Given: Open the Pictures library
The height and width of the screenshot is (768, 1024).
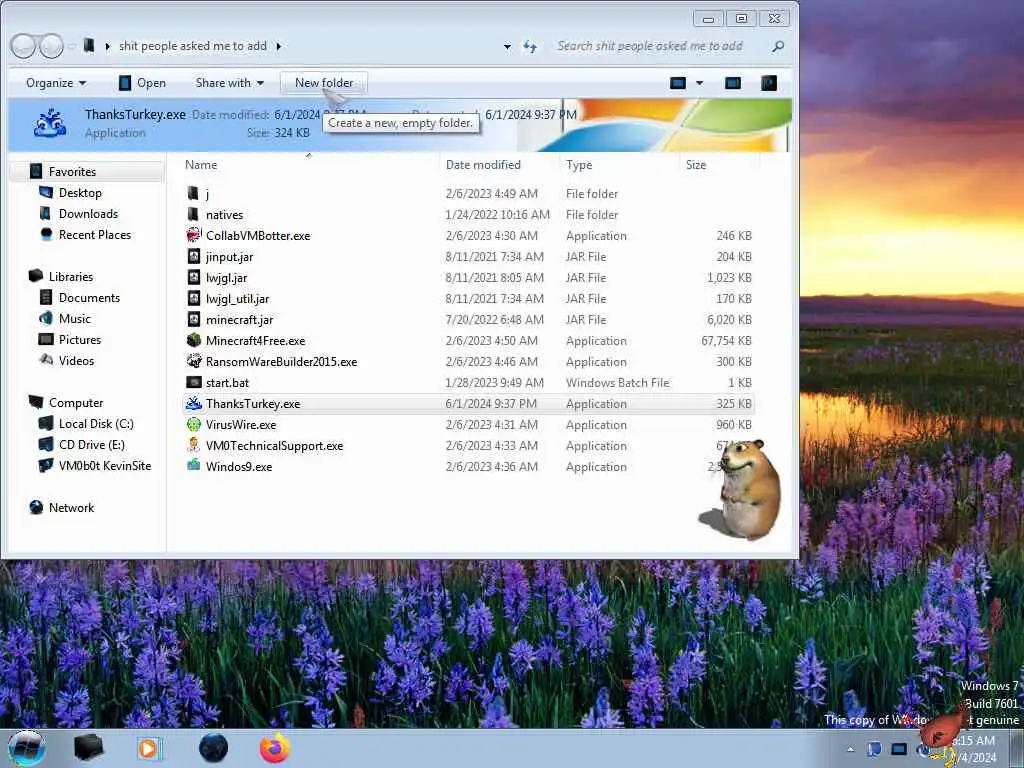Looking at the screenshot, I should pos(80,340).
